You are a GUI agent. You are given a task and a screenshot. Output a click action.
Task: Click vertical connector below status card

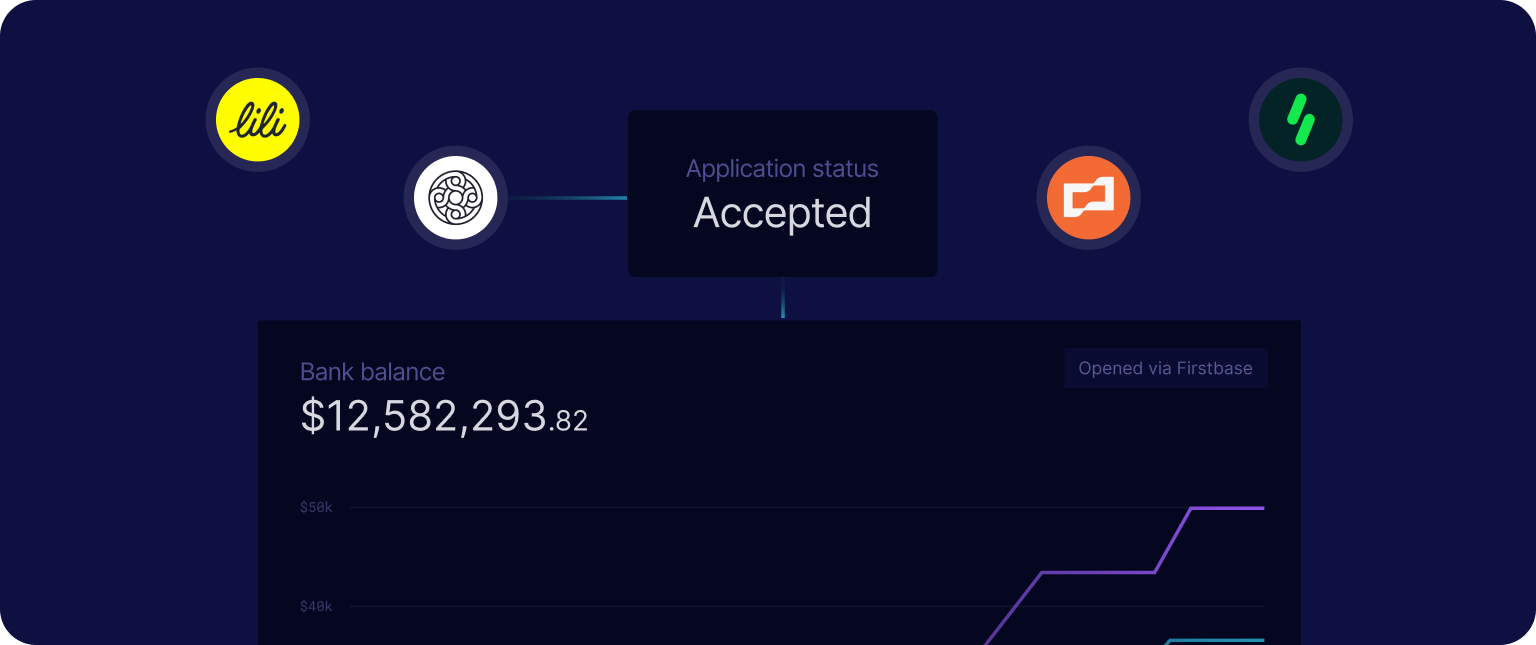pyautogui.click(x=783, y=298)
